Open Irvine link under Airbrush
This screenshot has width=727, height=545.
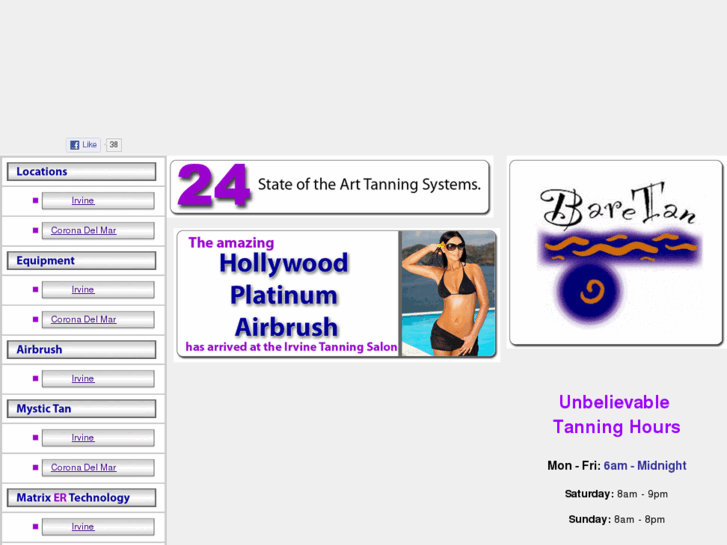pyautogui.click(x=83, y=378)
